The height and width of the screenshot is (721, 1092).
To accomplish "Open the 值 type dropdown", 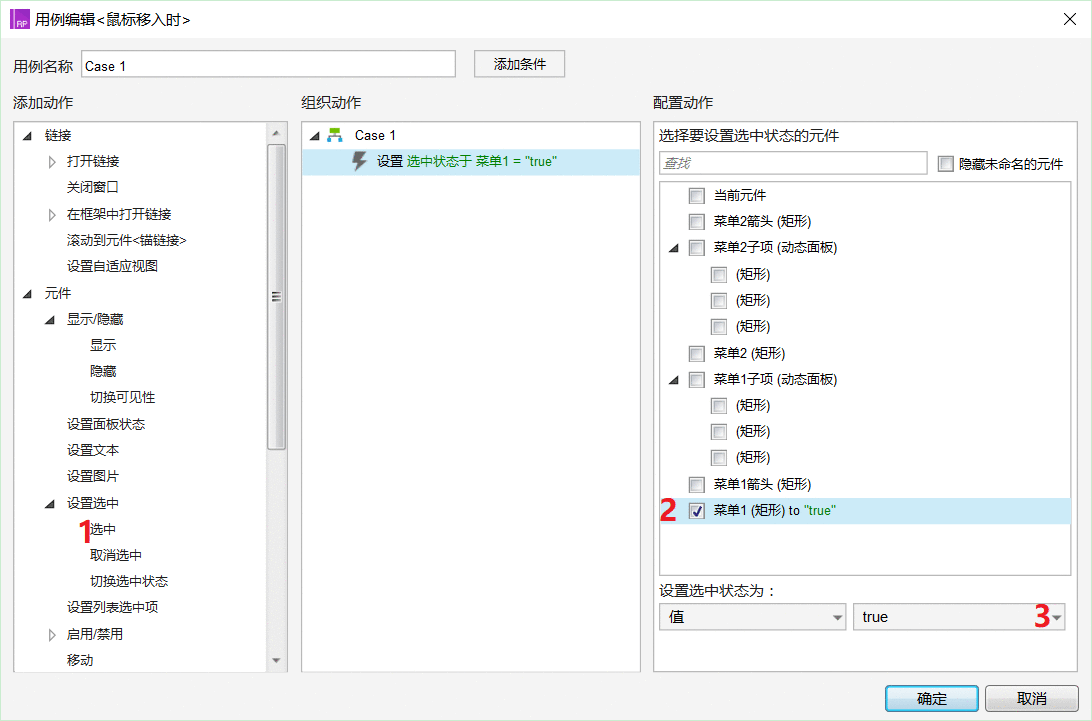I will point(752,617).
